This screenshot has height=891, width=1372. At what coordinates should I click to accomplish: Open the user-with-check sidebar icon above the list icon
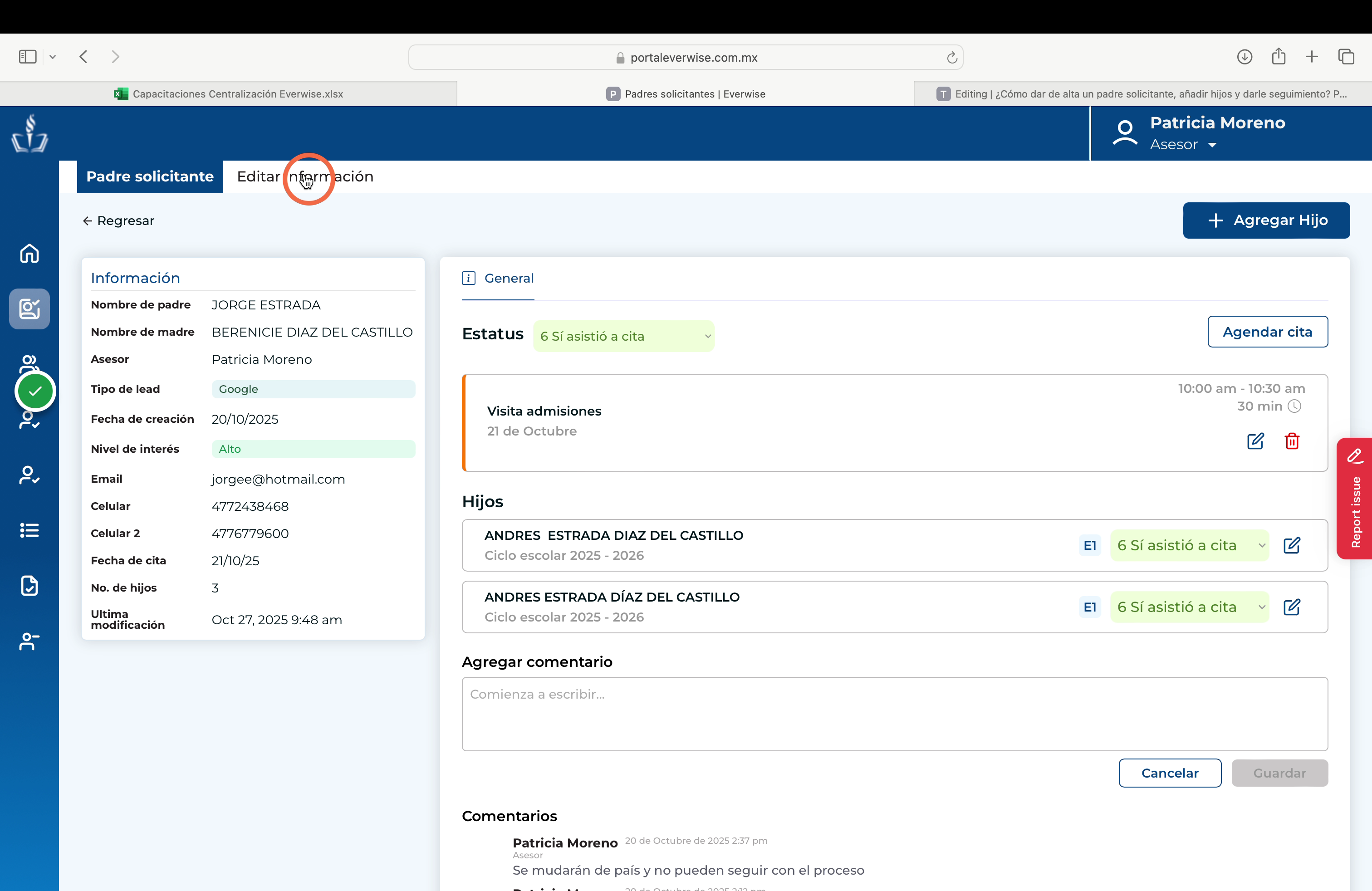[x=29, y=475]
